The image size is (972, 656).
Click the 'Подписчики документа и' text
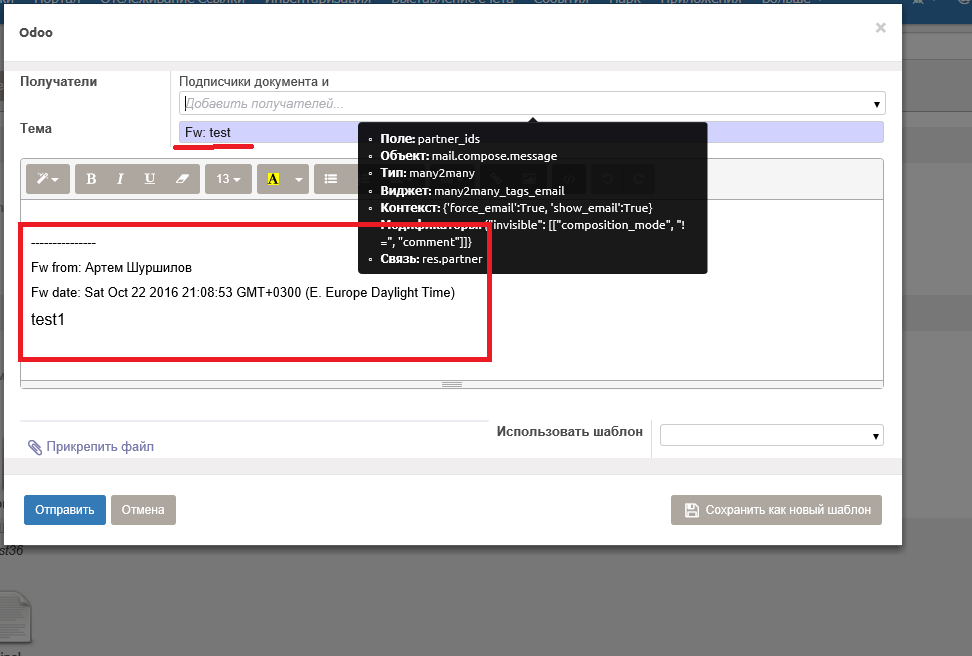(x=254, y=81)
